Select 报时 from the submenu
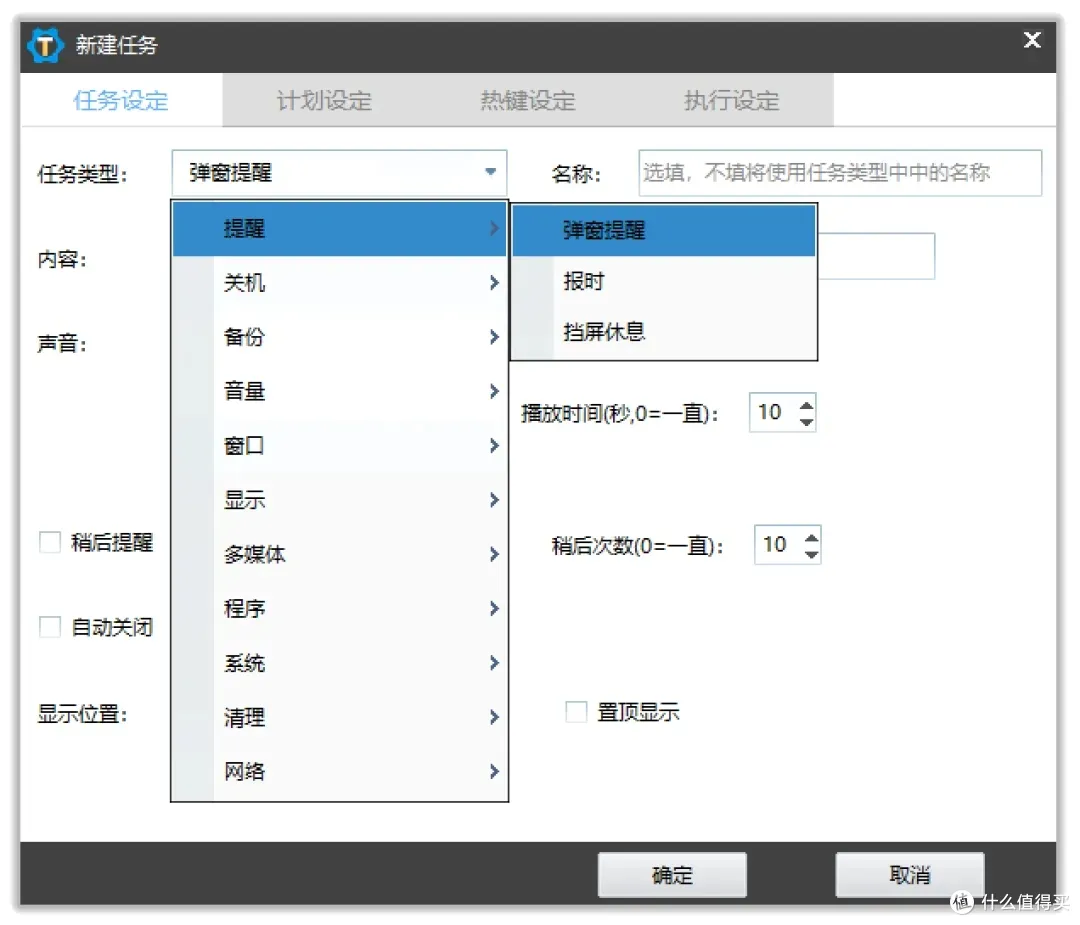Viewport: 1080px width, 925px height. pyautogui.click(x=584, y=281)
